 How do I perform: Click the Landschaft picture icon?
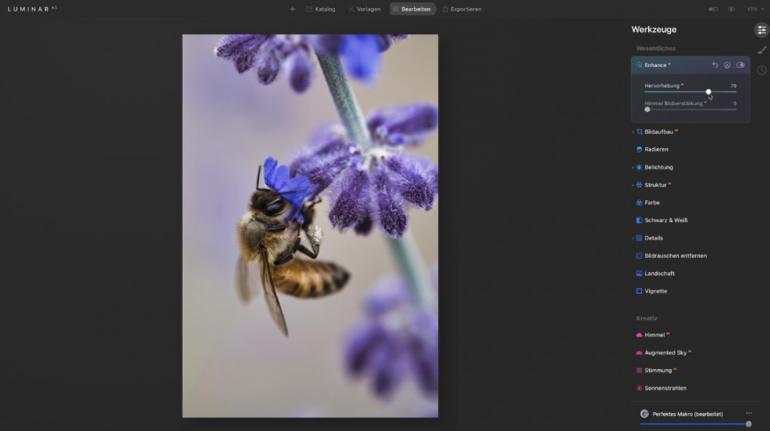click(639, 273)
